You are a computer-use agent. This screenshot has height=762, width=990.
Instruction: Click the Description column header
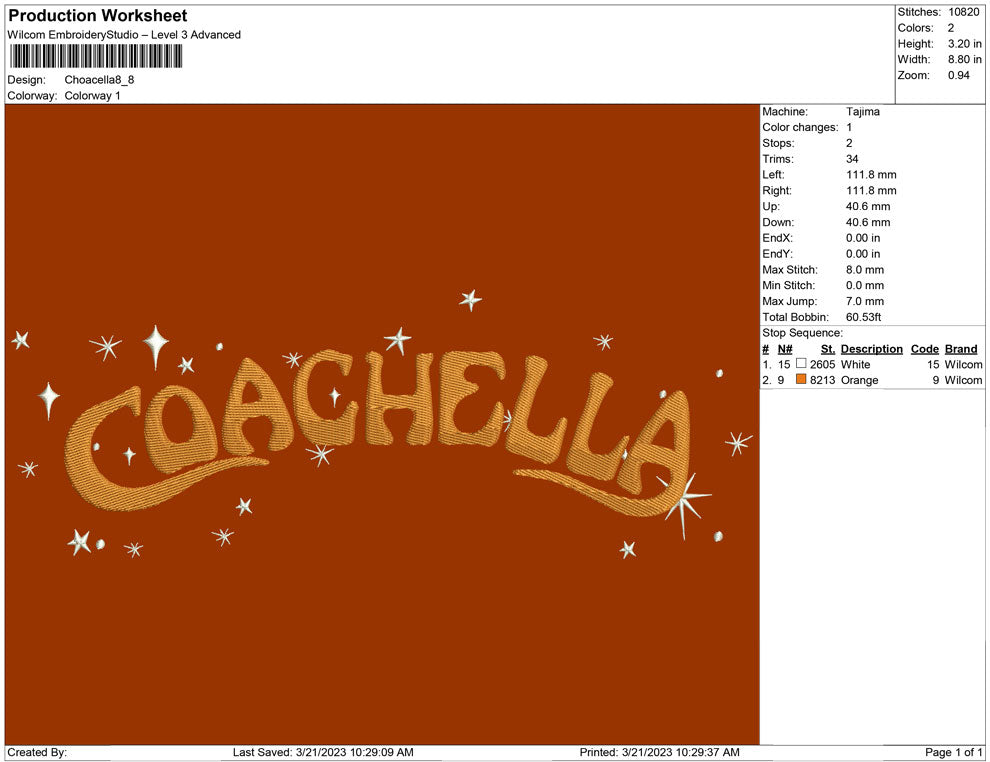pos(871,349)
